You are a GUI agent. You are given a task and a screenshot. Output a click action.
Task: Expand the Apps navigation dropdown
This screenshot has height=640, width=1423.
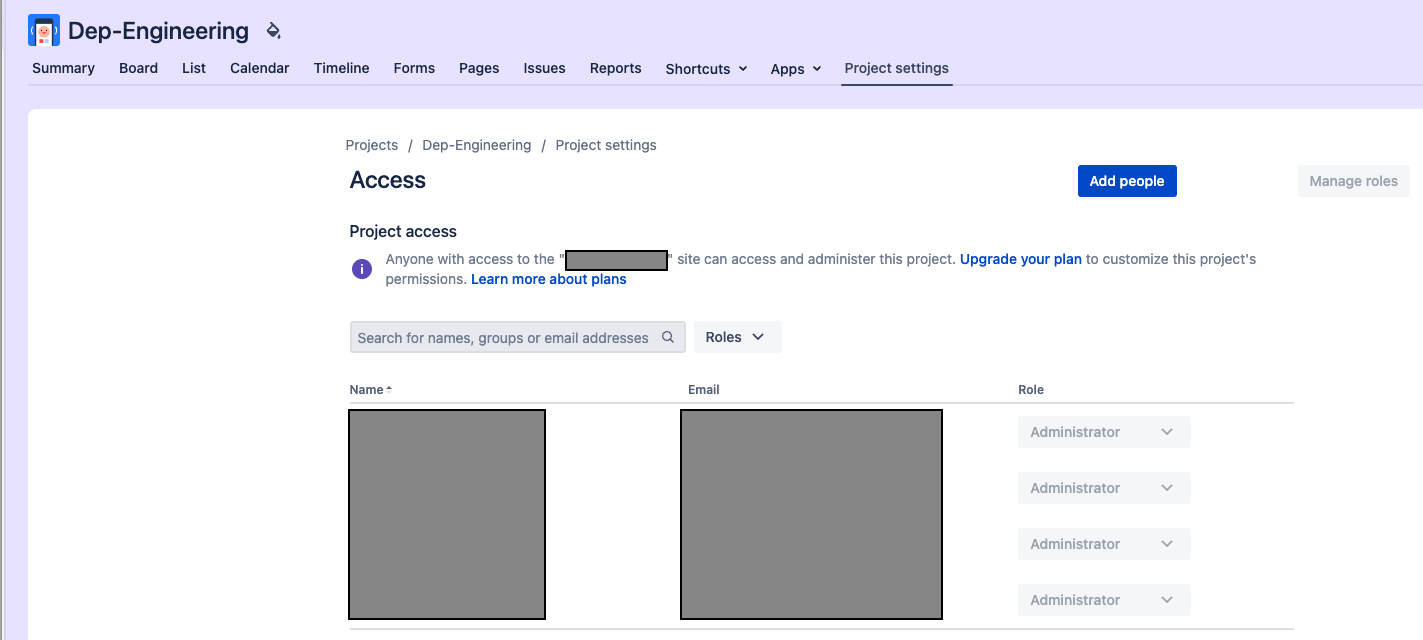click(x=795, y=68)
